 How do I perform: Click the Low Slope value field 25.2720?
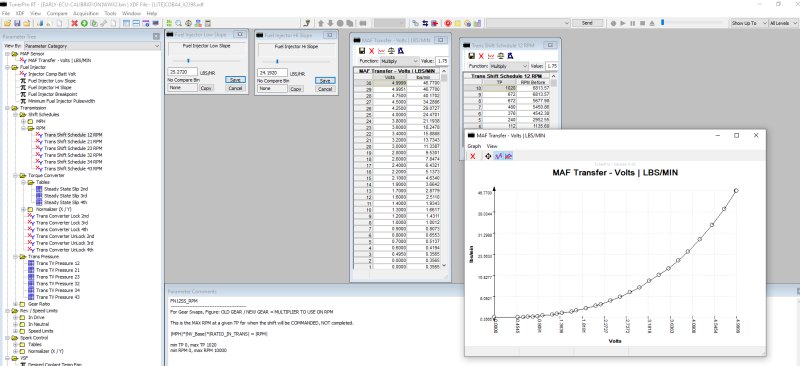tap(183, 72)
